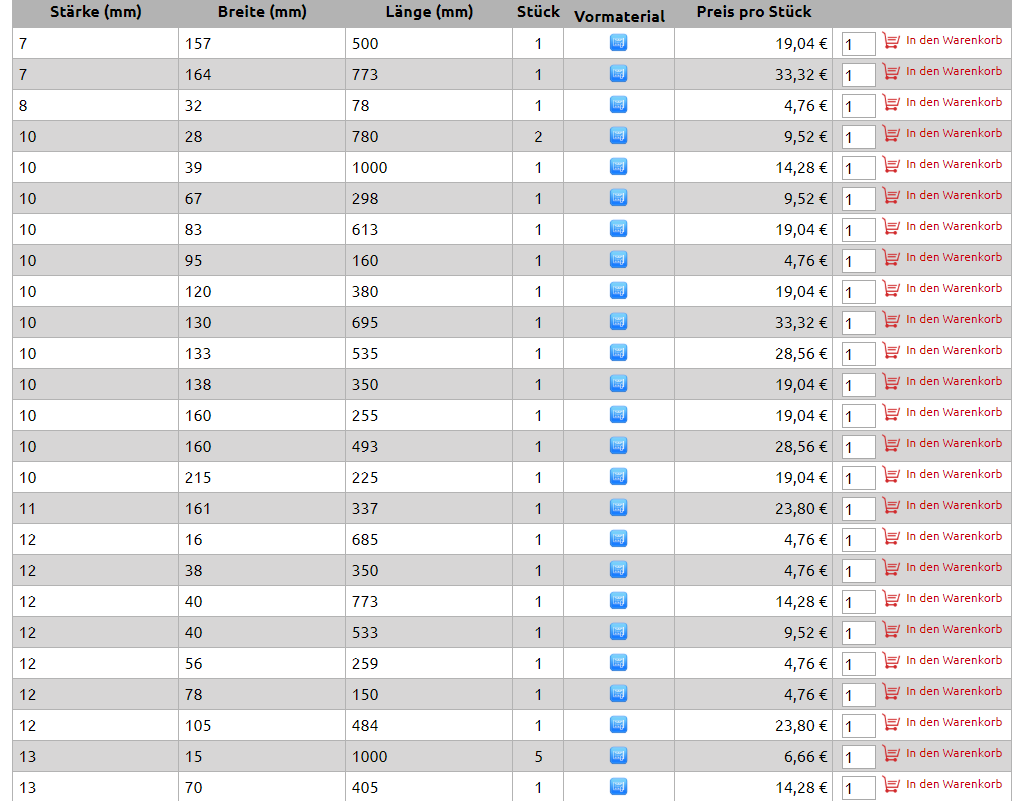View Vormaterial icon in the 40 x 533 row
Image resolution: width=1031 pixels, height=801 pixels.
[618, 631]
